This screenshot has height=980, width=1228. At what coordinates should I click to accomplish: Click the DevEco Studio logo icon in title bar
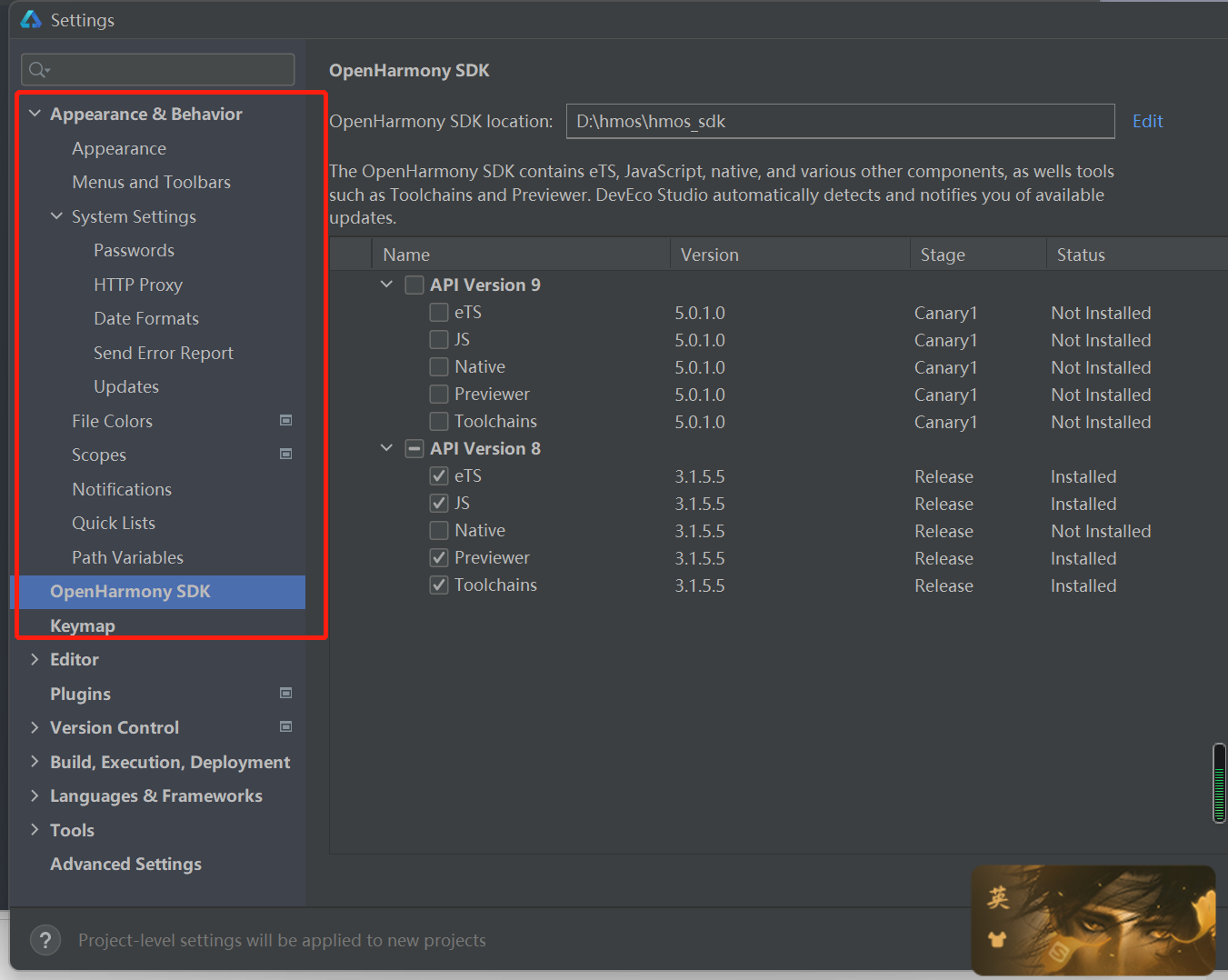coord(31,20)
